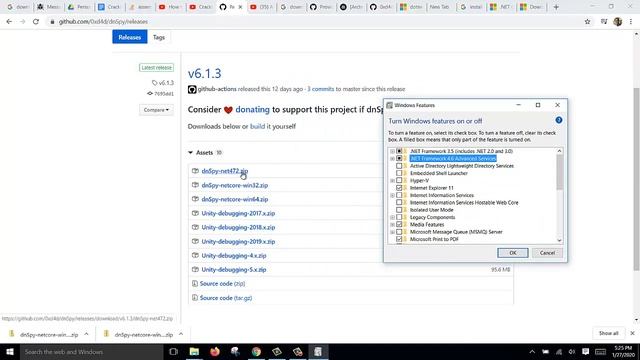Image resolution: width=640 pixels, height=360 pixels.
Task: Close the downloads bar
Action: pyautogui.click(x=632, y=333)
